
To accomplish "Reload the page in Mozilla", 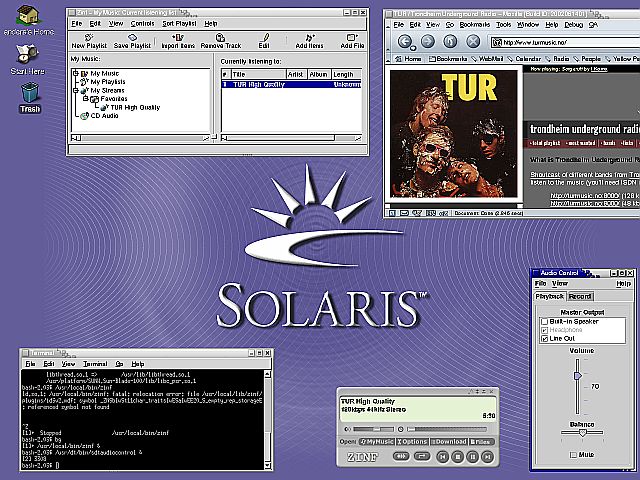I will coord(450,41).
